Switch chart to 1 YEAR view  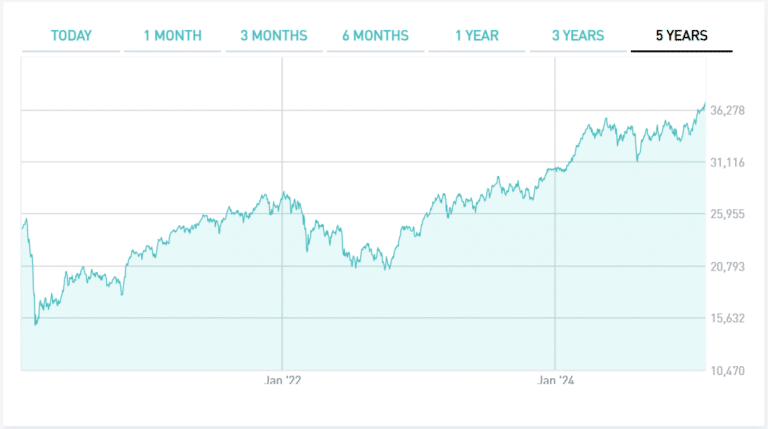(x=477, y=36)
